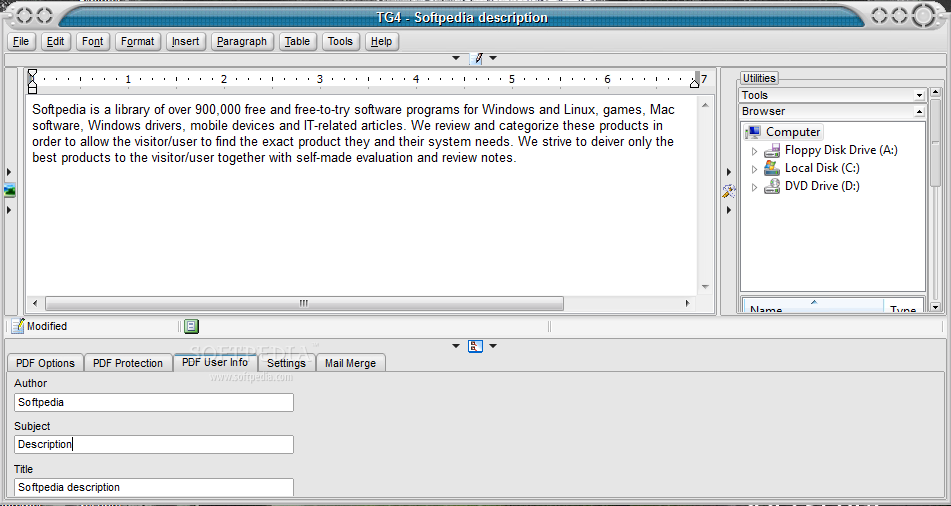Click upper arrow on the right splitter bar
Screen dimensions: 951x506
(728, 172)
